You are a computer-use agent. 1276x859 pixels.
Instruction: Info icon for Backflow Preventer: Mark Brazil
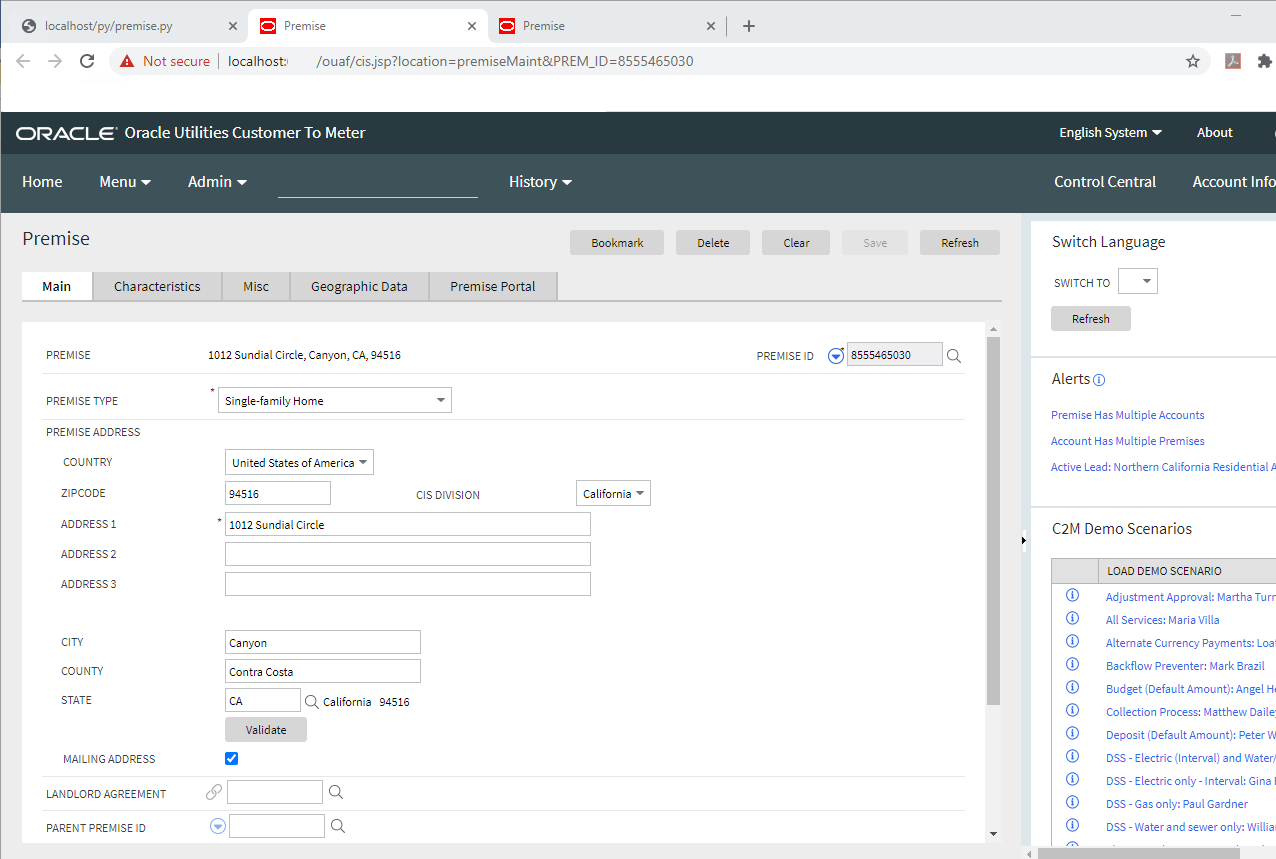pyautogui.click(x=1073, y=664)
